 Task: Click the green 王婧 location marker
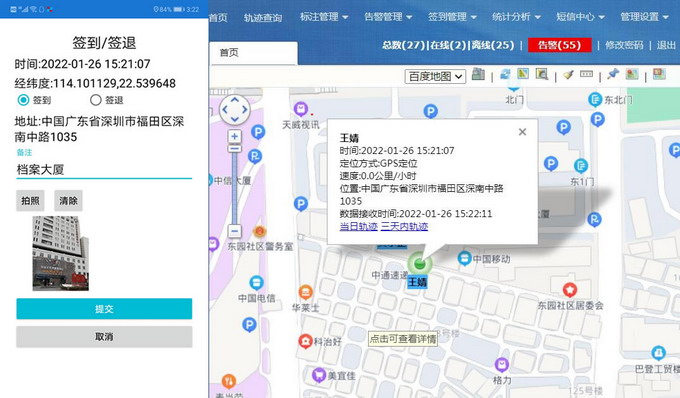point(419,263)
